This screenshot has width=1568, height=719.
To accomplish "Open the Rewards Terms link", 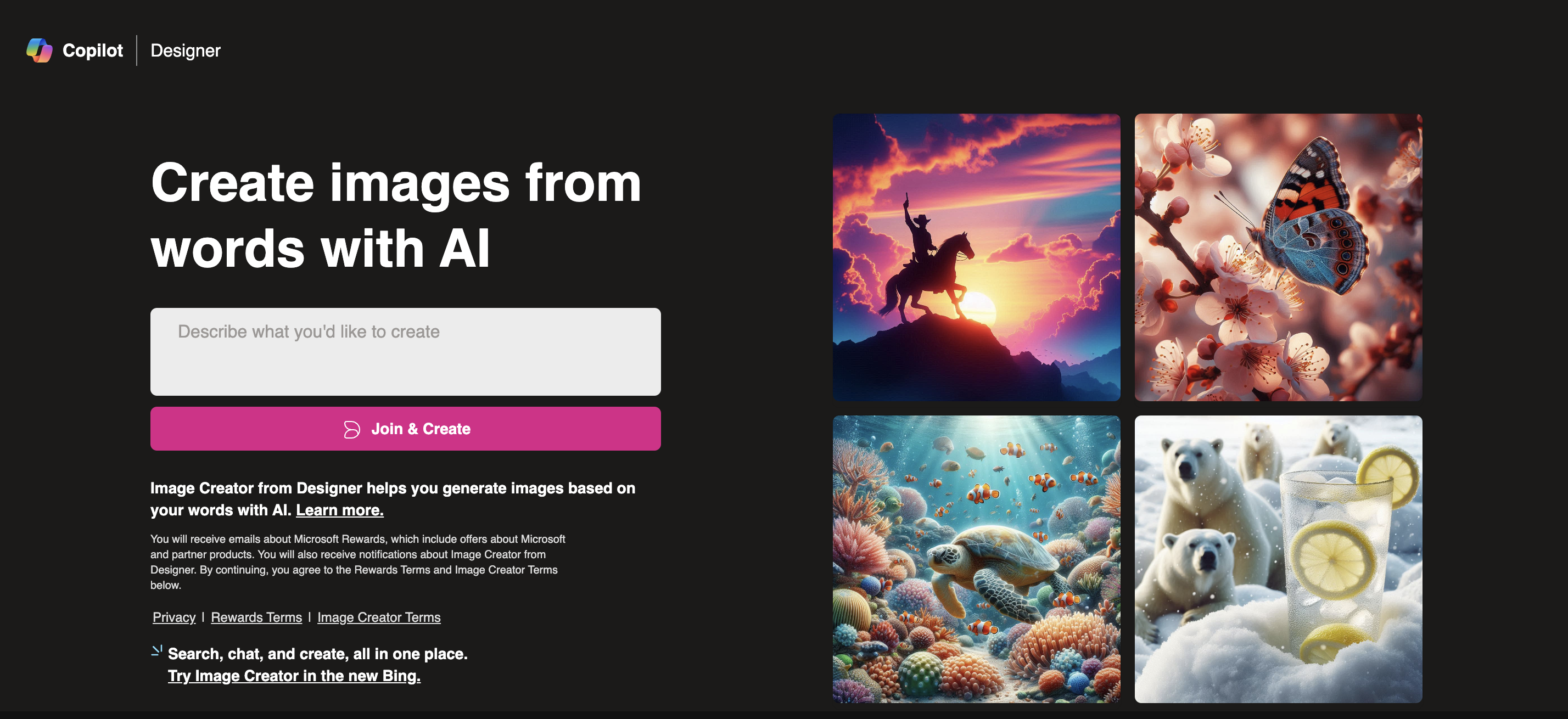I will (256, 617).
